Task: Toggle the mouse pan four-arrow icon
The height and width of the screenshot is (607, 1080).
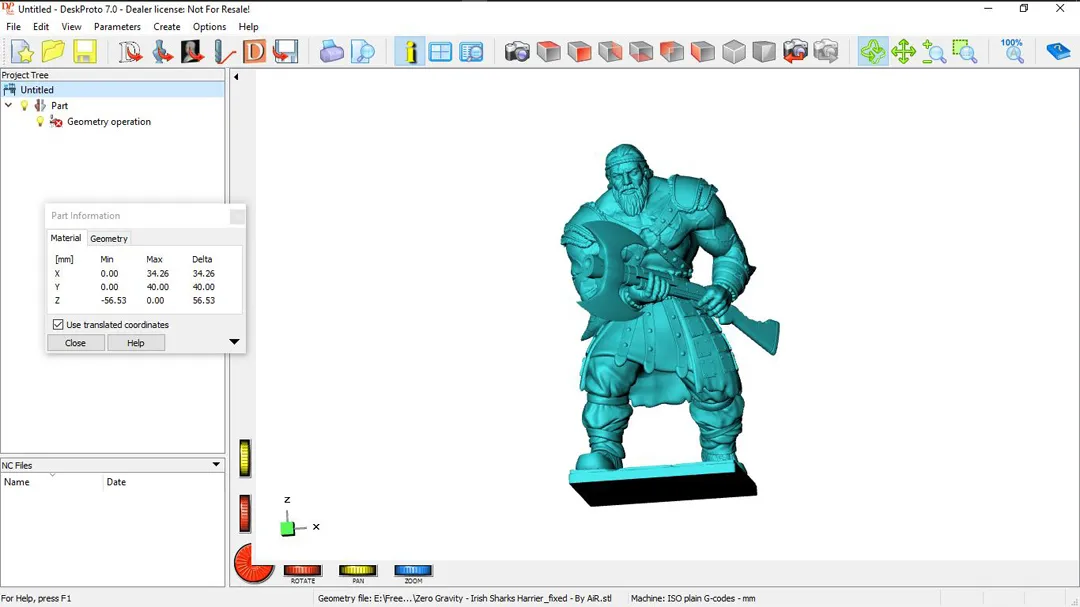Action: (904, 52)
